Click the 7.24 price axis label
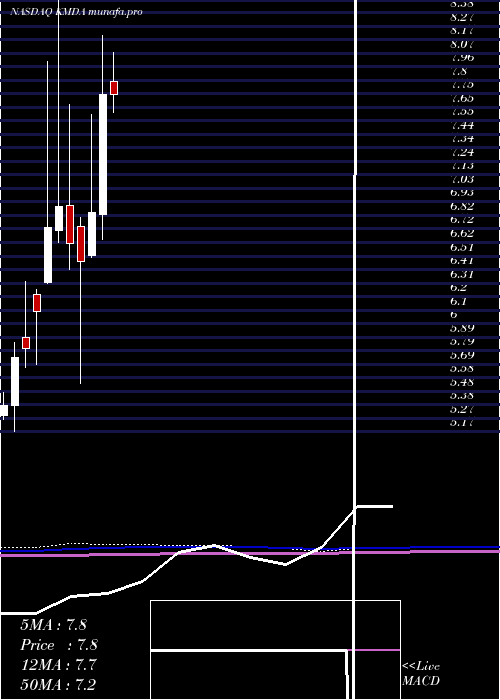Viewport: 500px width, 700px height. tap(462, 152)
